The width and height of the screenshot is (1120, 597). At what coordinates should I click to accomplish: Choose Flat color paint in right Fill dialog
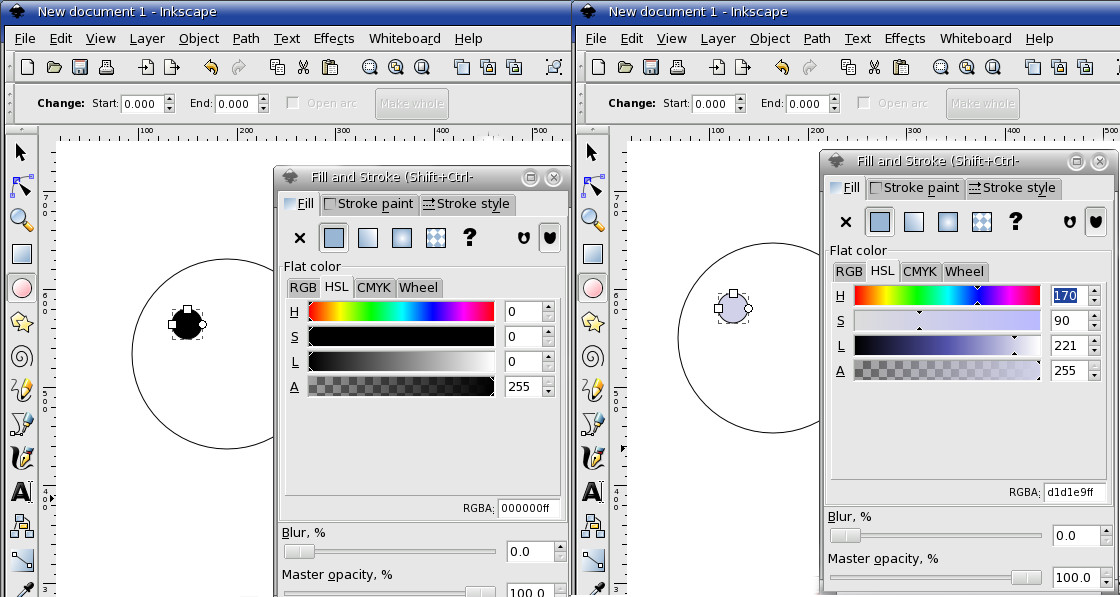(x=880, y=222)
